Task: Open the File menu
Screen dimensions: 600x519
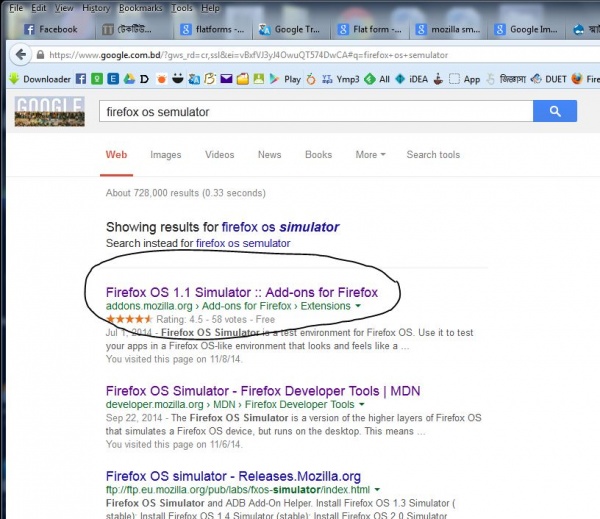Action: click(x=16, y=8)
